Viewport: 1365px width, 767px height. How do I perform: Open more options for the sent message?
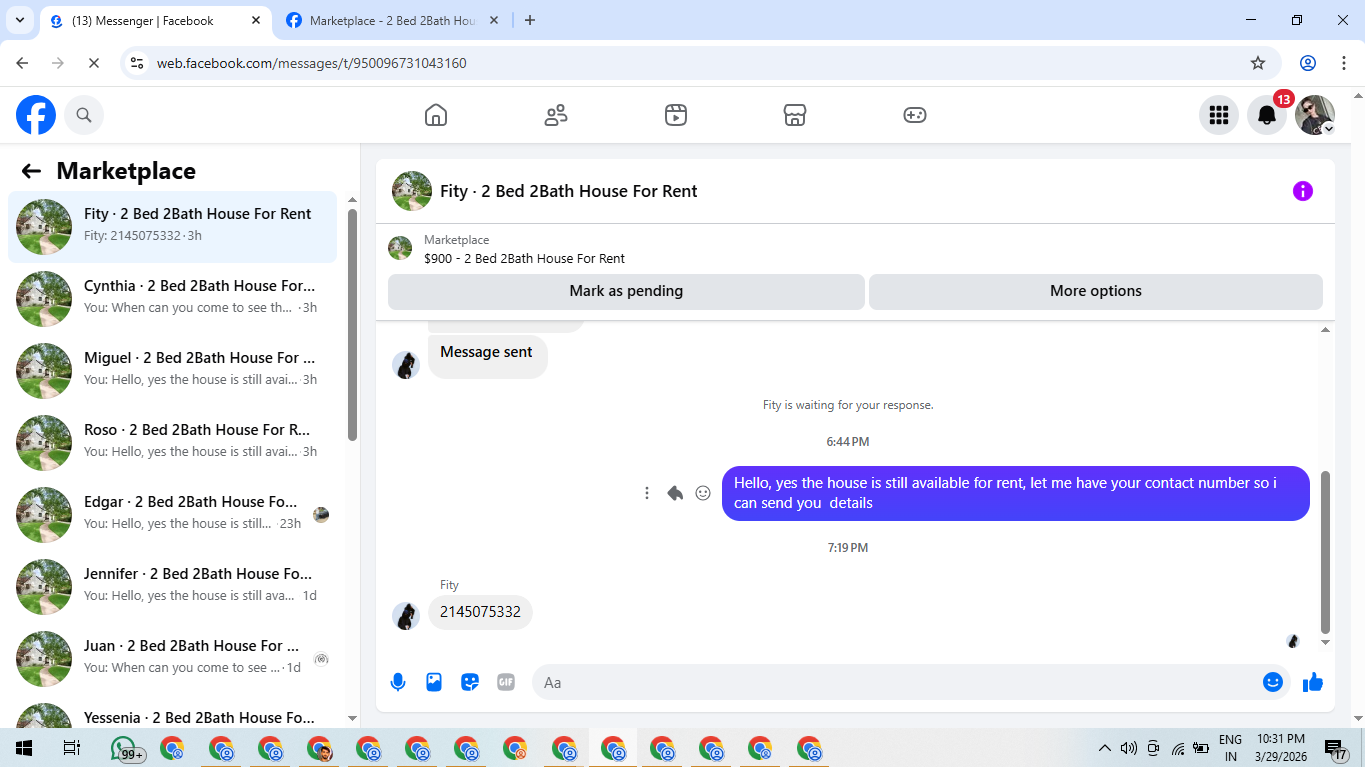pyautogui.click(x=647, y=493)
